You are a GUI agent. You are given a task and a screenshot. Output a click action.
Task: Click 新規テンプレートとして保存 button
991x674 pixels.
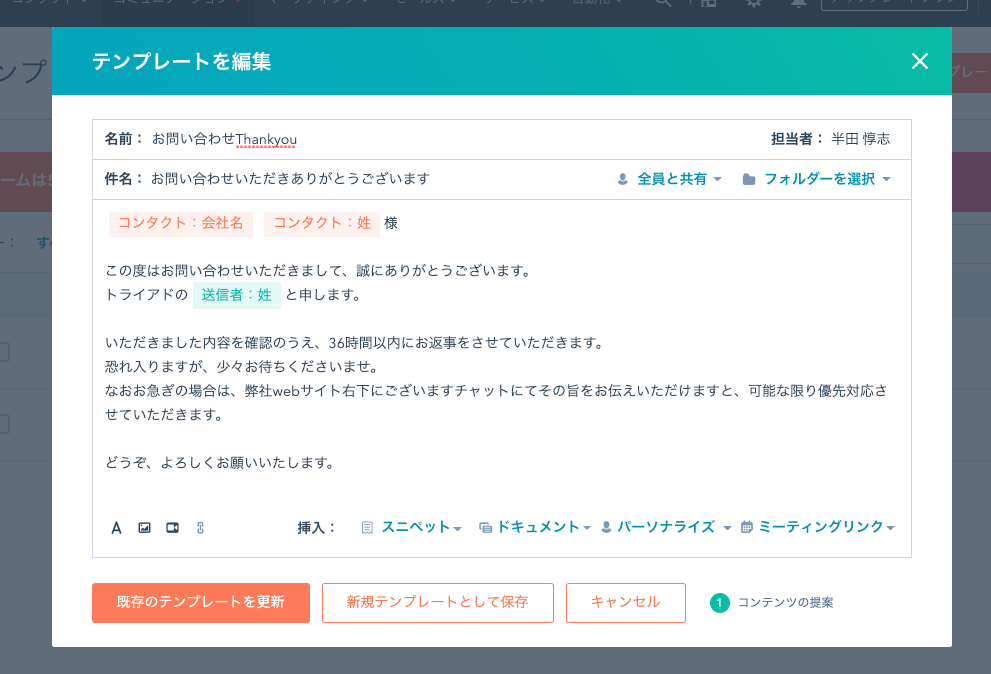tap(437, 603)
